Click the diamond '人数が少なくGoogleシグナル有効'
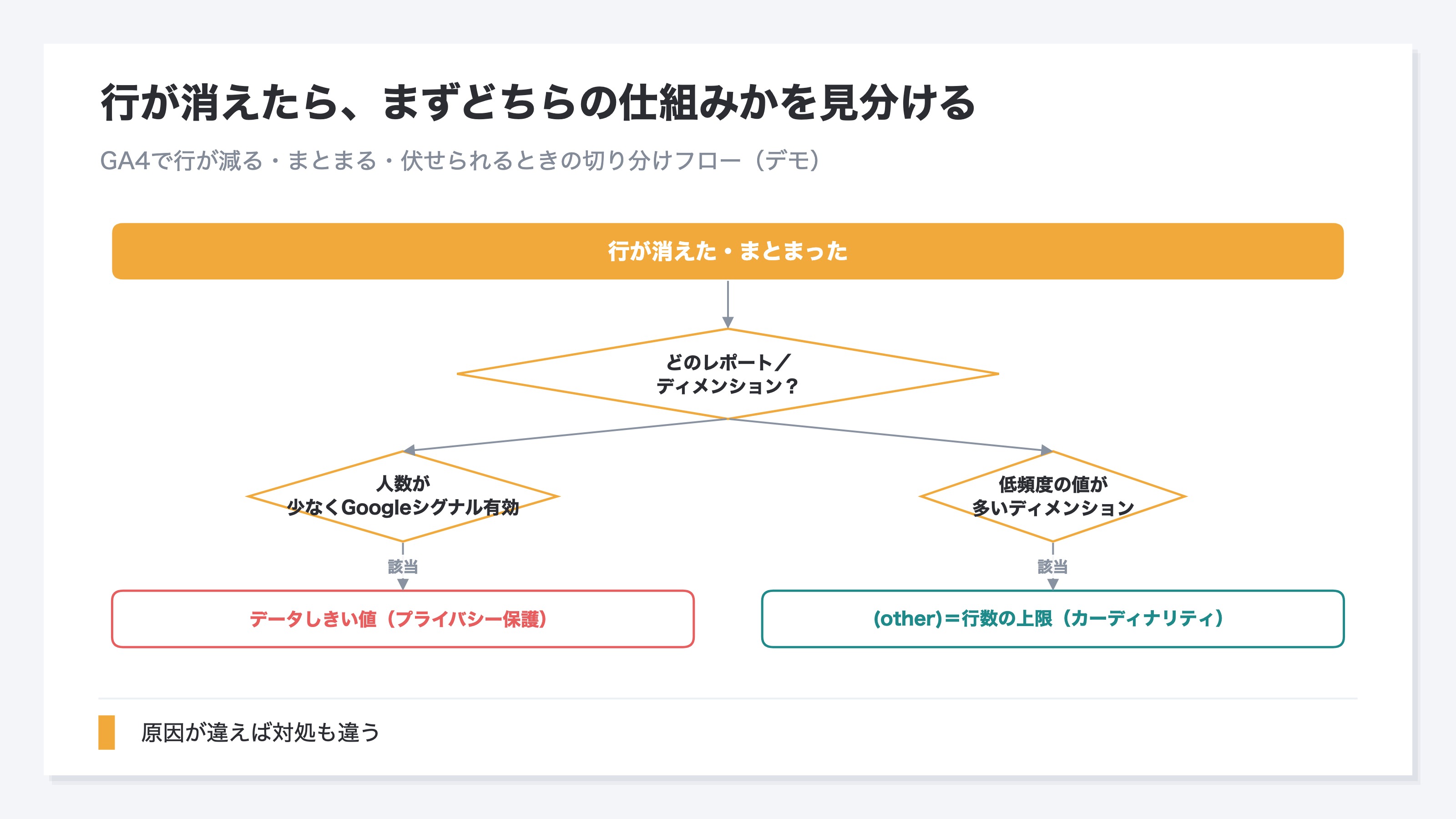This screenshot has height=819, width=1456. pyautogui.click(x=403, y=495)
